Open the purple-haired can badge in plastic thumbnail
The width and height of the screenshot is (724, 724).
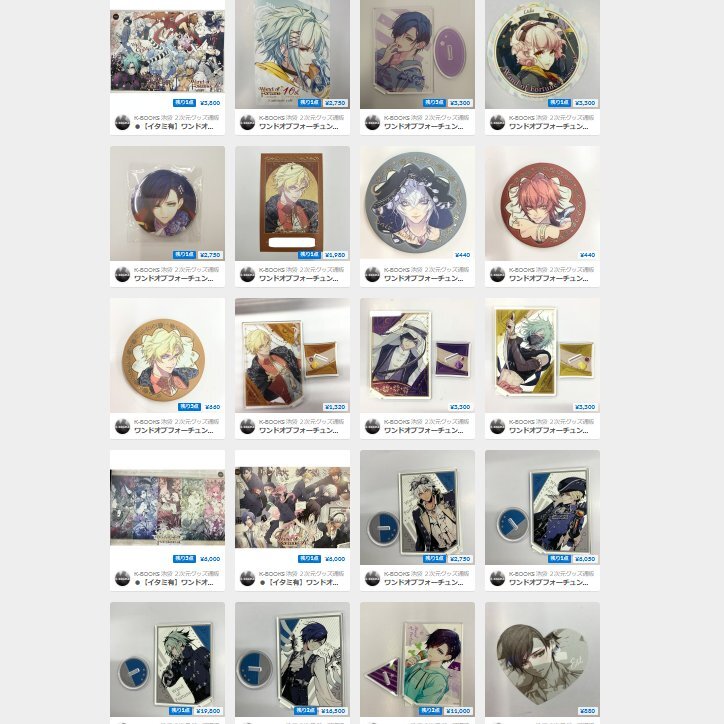coord(168,204)
